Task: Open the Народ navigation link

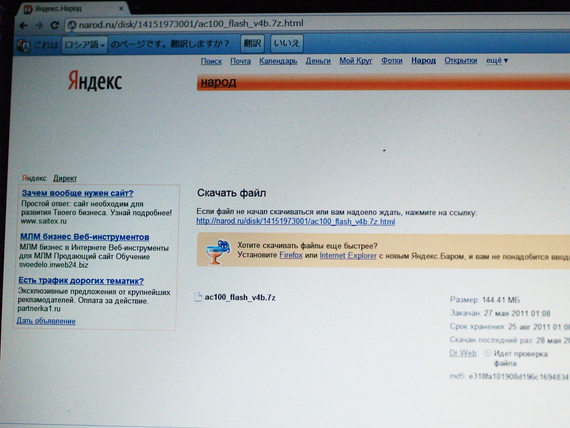Action: tap(424, 60)
